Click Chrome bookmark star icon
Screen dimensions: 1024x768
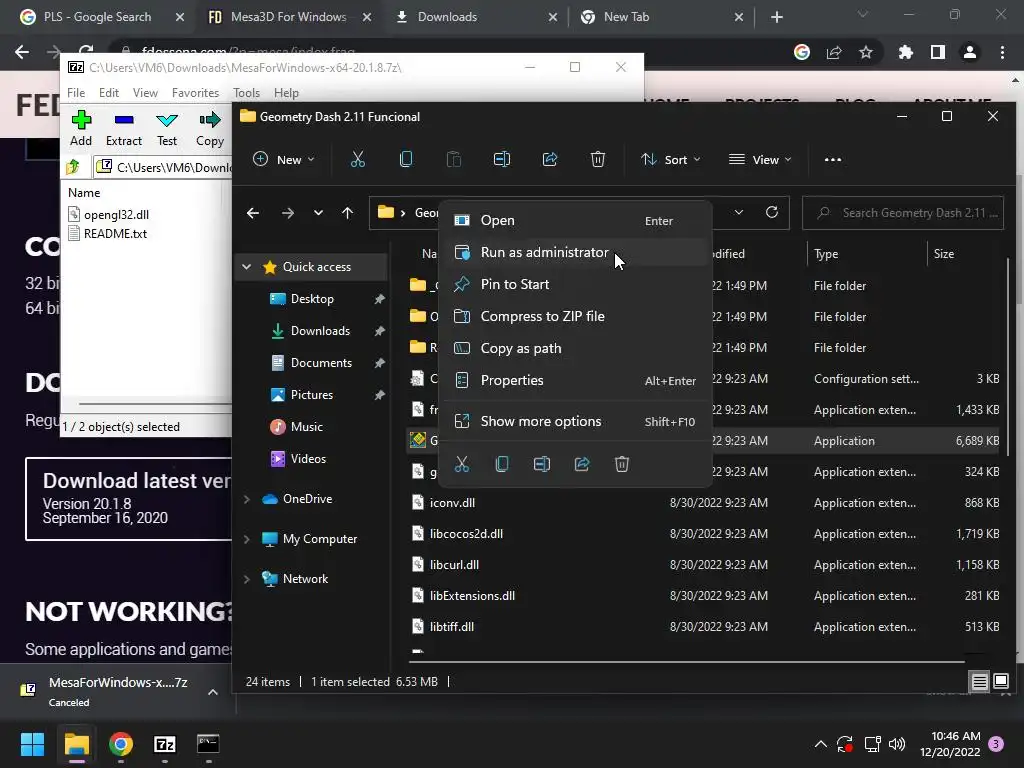866,52
